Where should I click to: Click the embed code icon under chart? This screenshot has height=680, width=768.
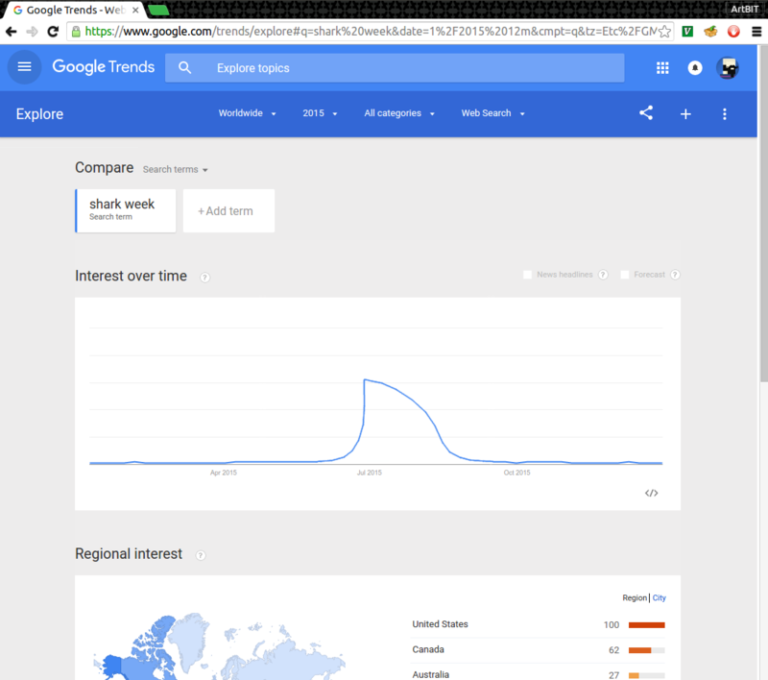click(651, 493)
